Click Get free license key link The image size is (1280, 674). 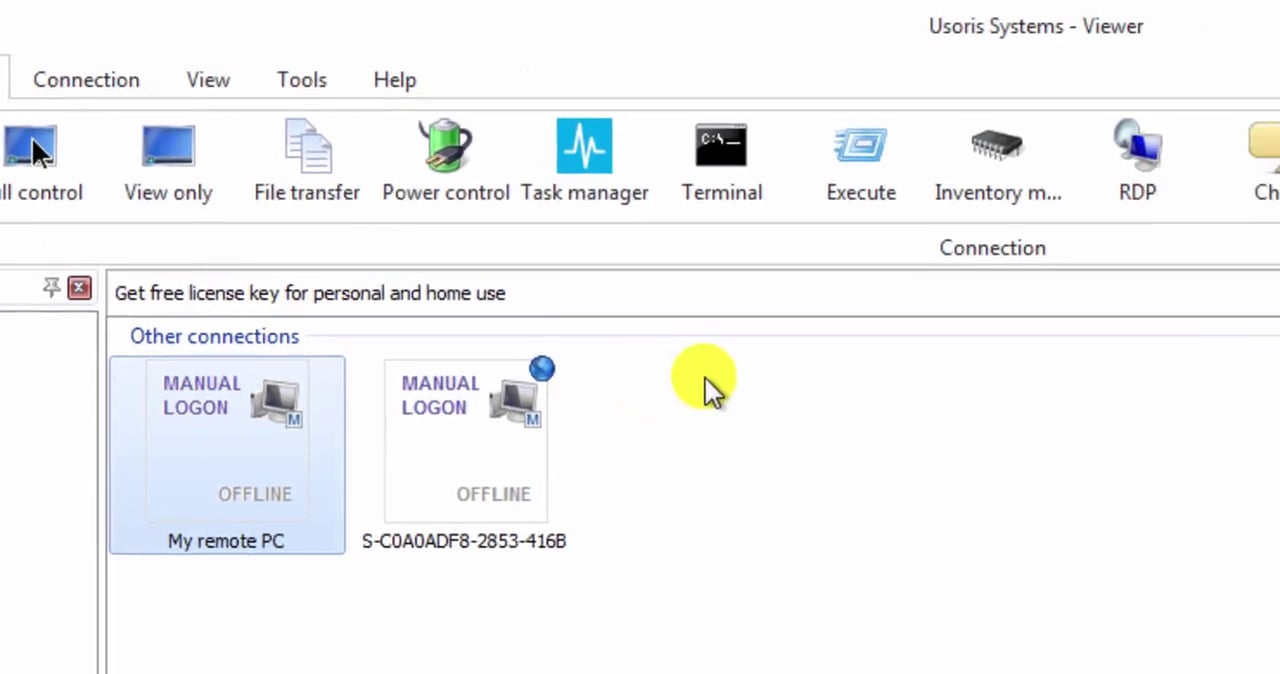click(310, 293)
